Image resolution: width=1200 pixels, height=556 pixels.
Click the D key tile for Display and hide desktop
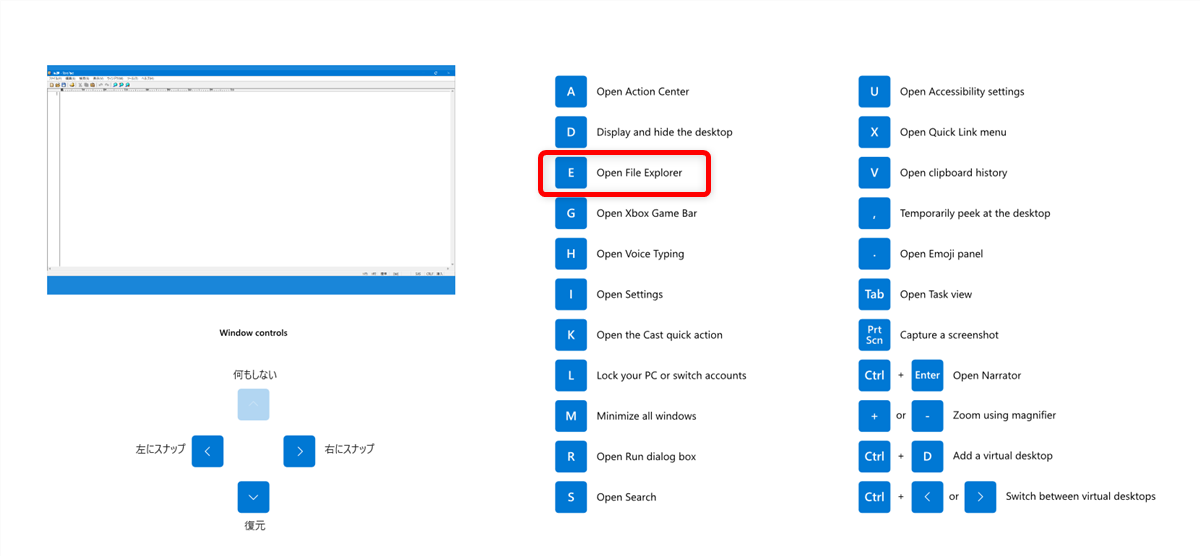pyautogui.click(x=571, y=132)
